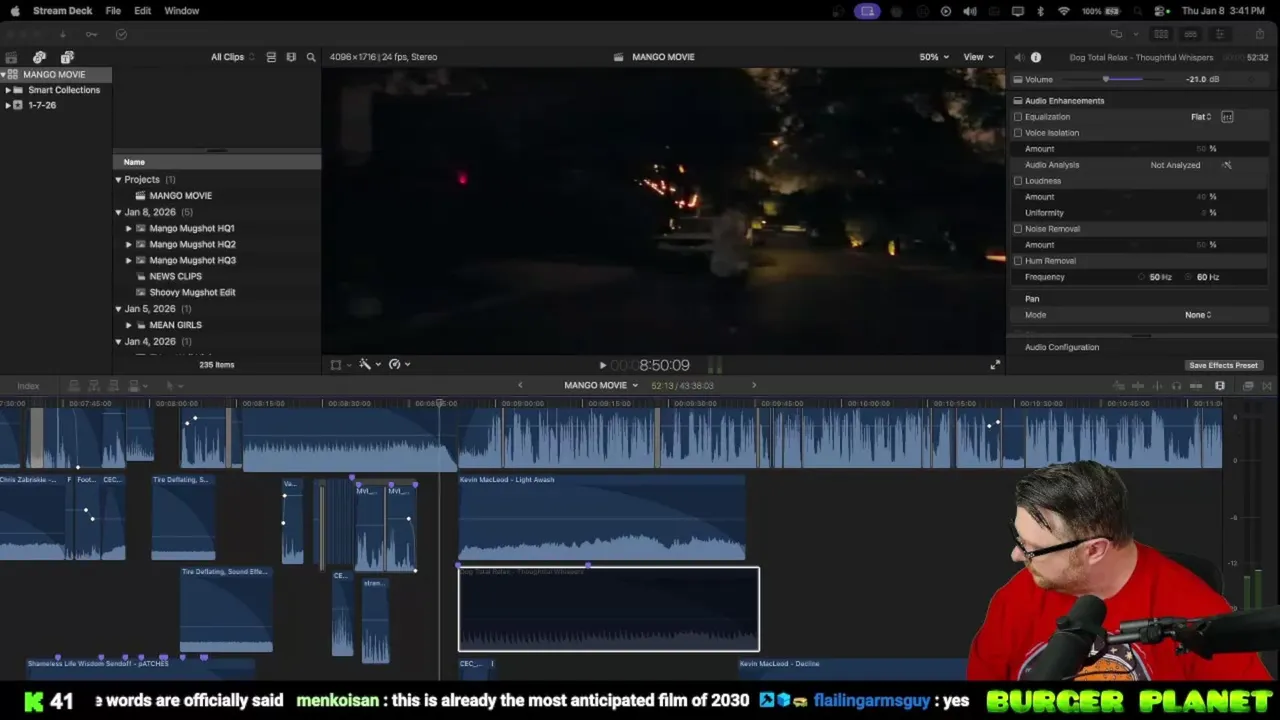1280x720 pixels.
Task: Expand the 1-7-26 event
Action: click(x=8, y=105)
